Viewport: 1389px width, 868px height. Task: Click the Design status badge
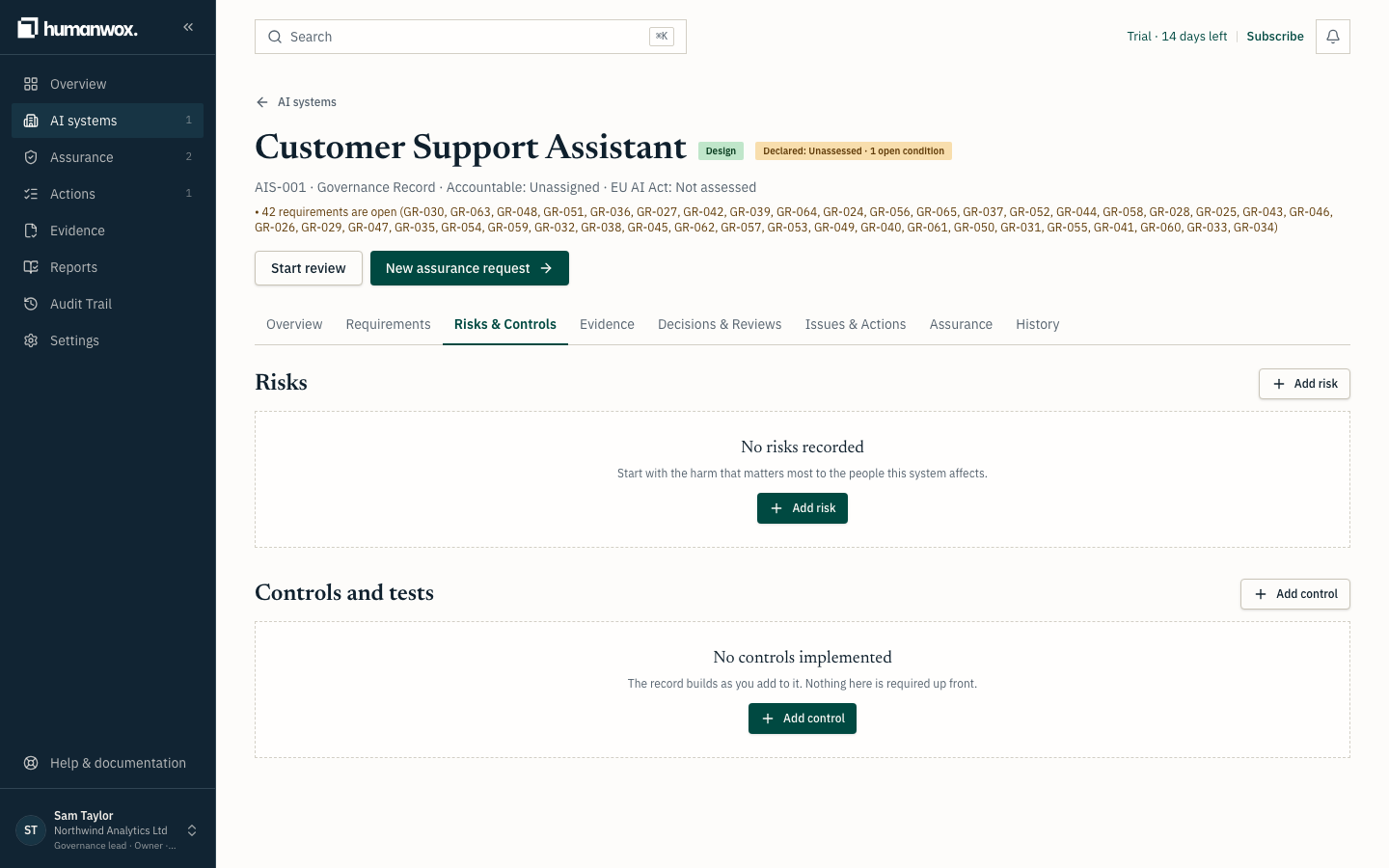721,151
